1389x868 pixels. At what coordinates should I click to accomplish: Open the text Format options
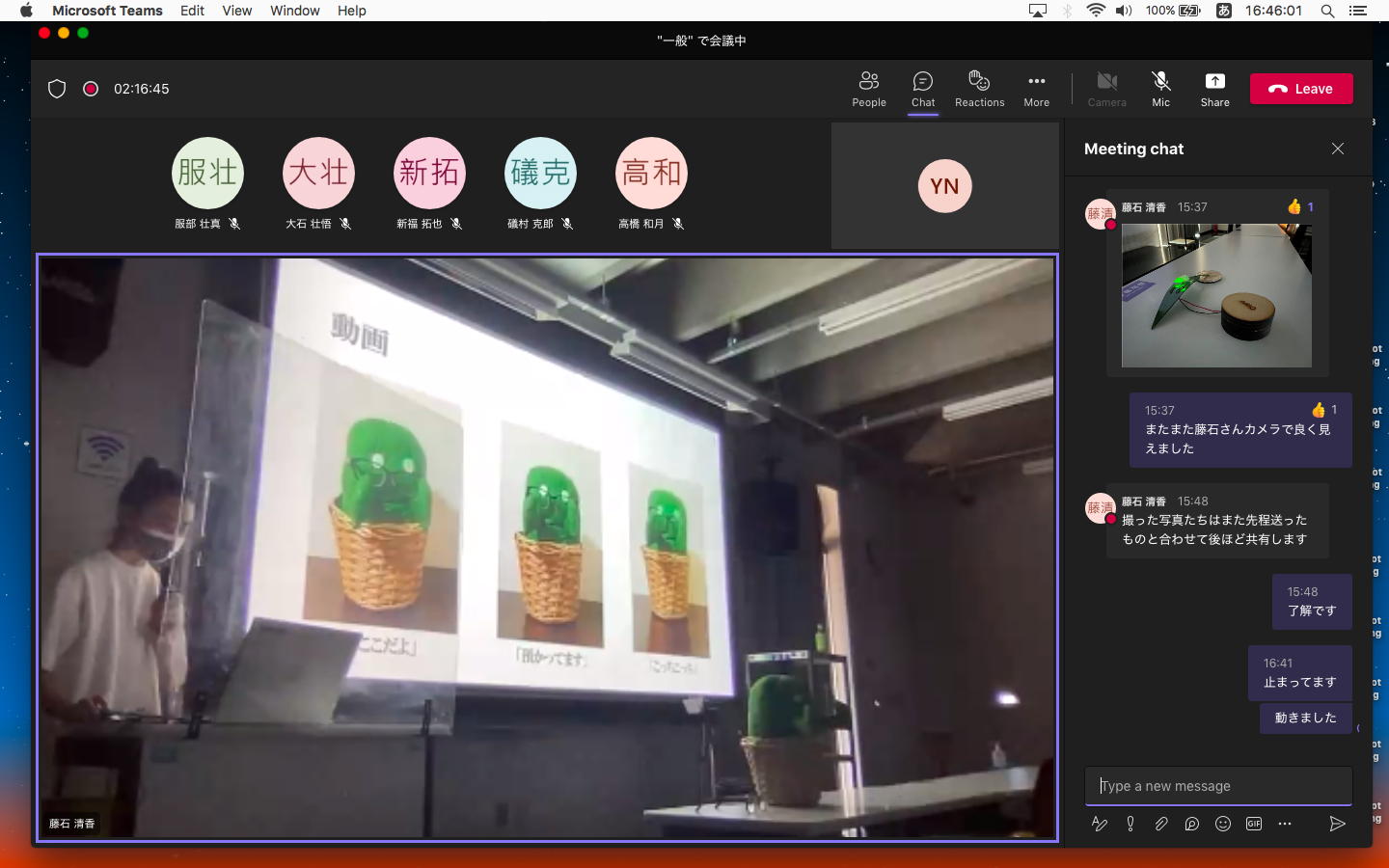coord(1099,824)
